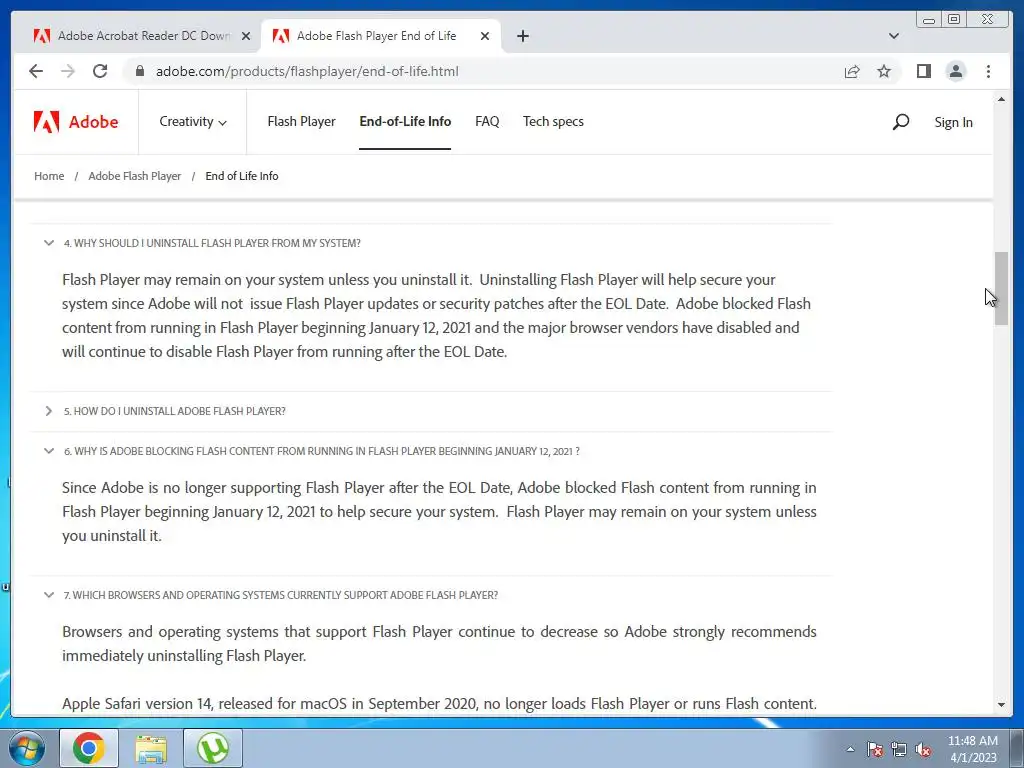Open the browser side panel icon
The image size is (1024, 768).
pos(923,71)
